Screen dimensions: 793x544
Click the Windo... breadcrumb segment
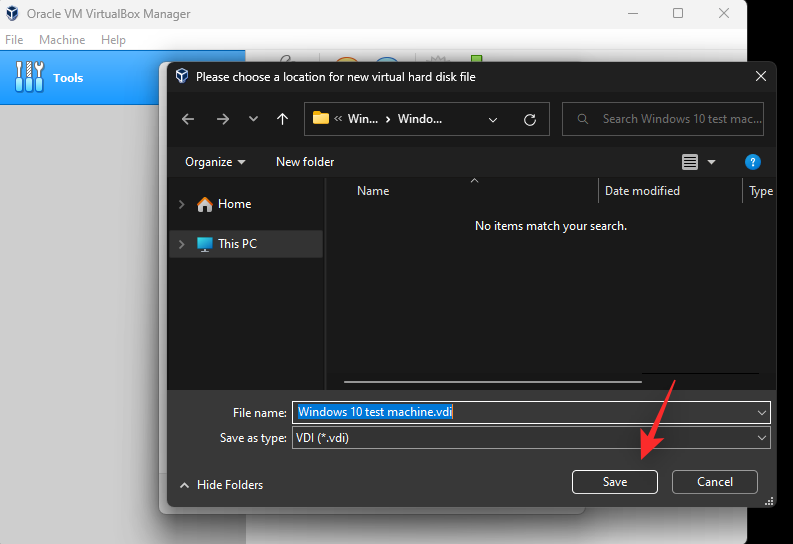point(420,119)
